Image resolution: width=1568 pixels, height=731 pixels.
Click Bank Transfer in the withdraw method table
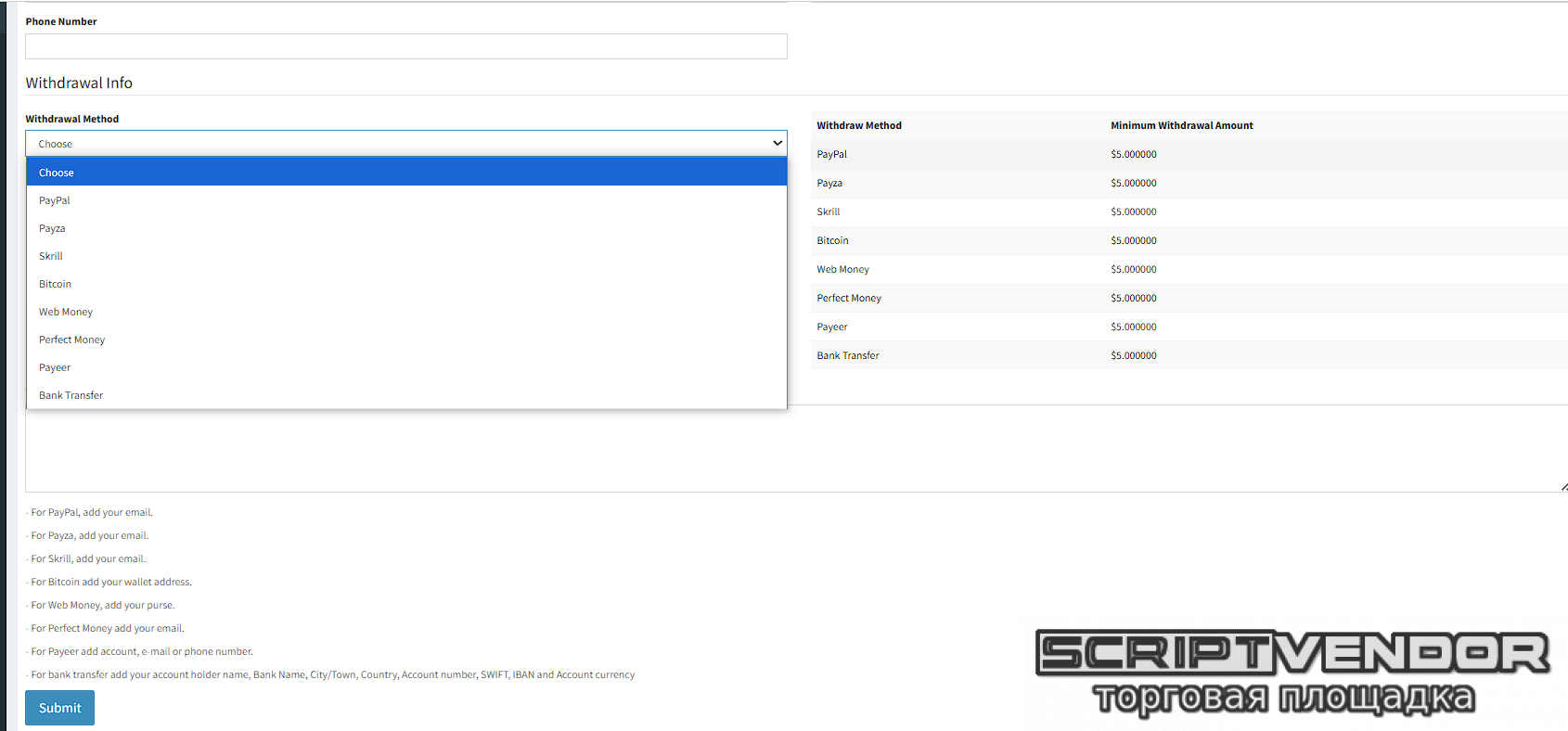tap(848, 355)
